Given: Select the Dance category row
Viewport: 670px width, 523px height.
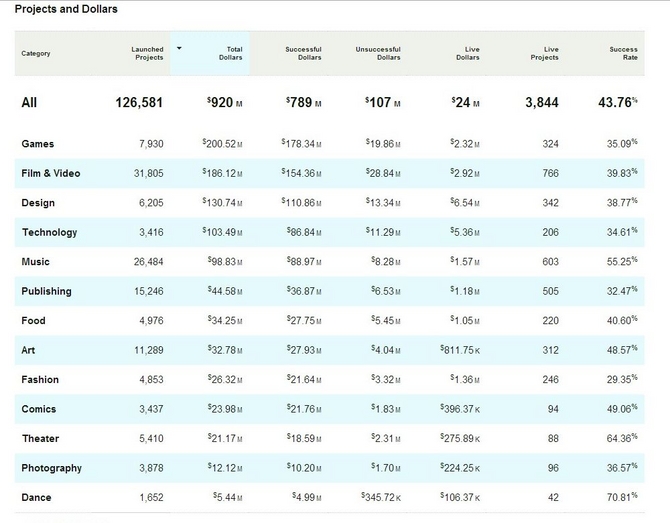Looking at the screenshot, I should pos(329,498).
